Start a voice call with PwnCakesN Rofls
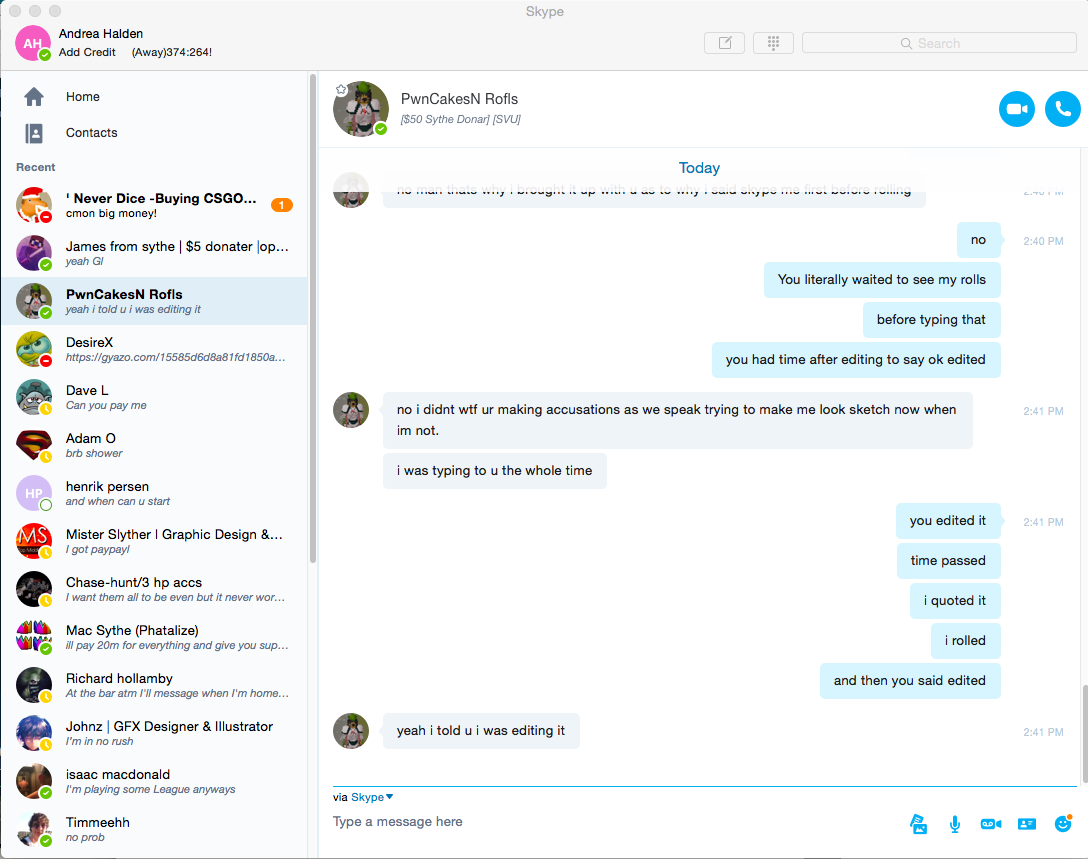This screenshot has height=859, width=1088. (1062, 109)
